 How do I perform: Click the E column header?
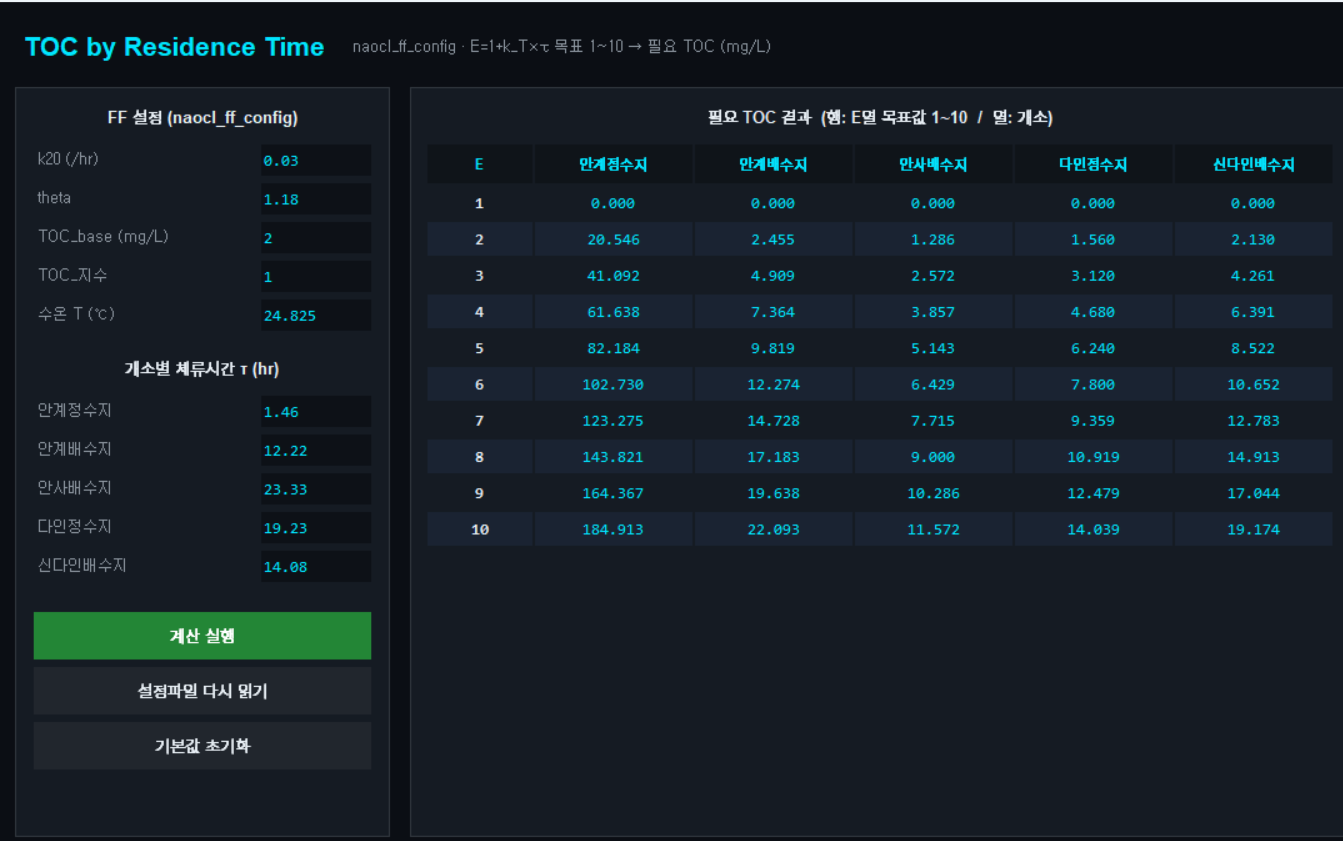480,165
